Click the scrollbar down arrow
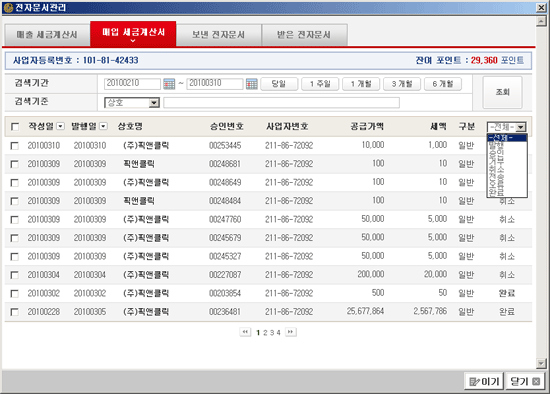This screenshot has height=394, width=550. pyautogui.click(x=541, y=363)
